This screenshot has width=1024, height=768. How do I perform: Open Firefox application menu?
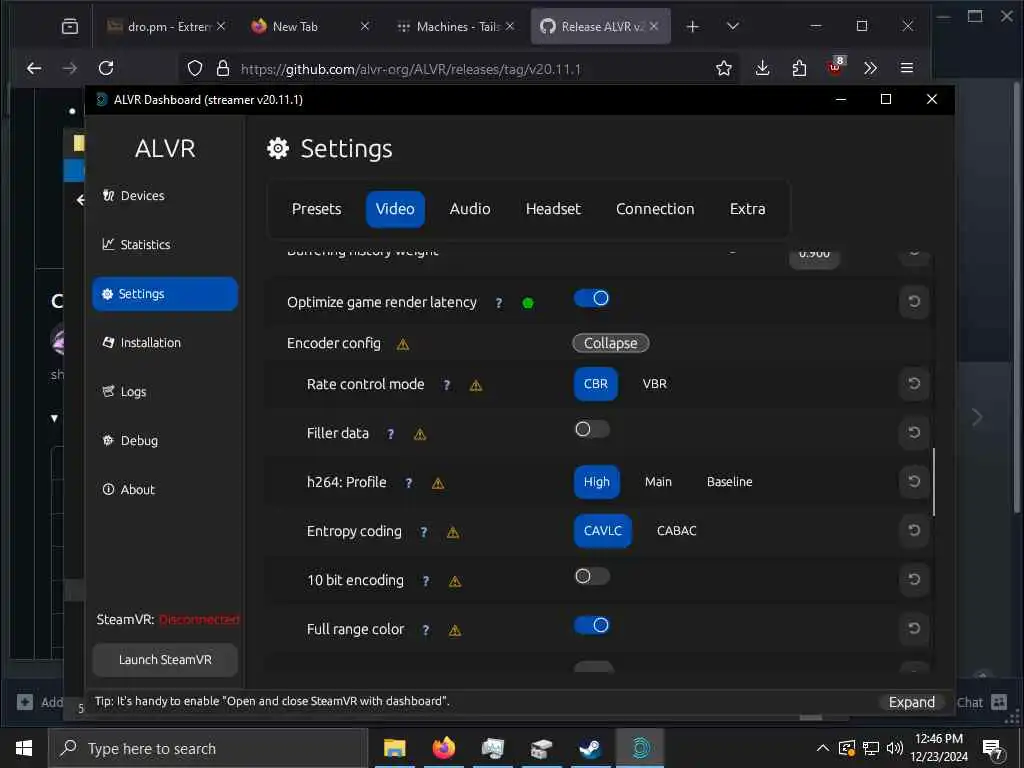click(x=906, y=68)
